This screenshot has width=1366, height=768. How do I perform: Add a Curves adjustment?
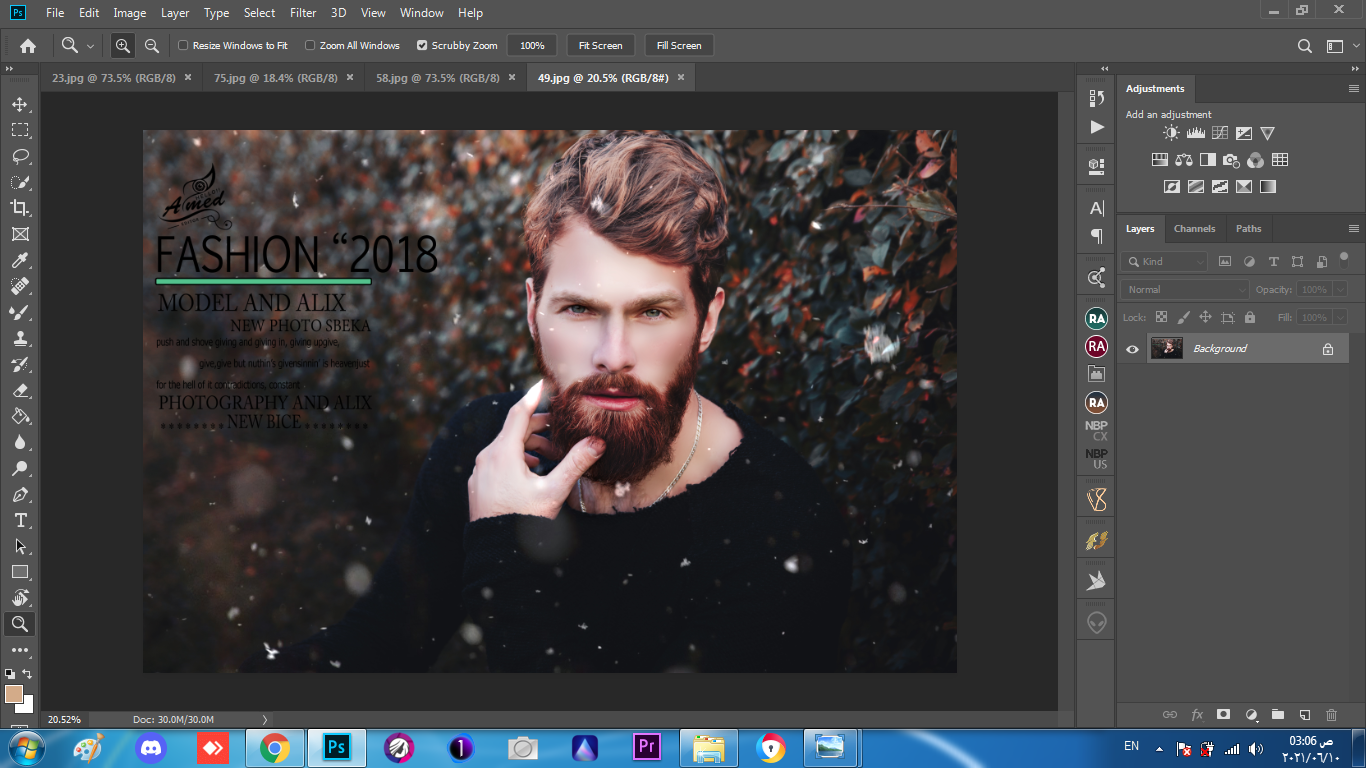pos(1219,133)
